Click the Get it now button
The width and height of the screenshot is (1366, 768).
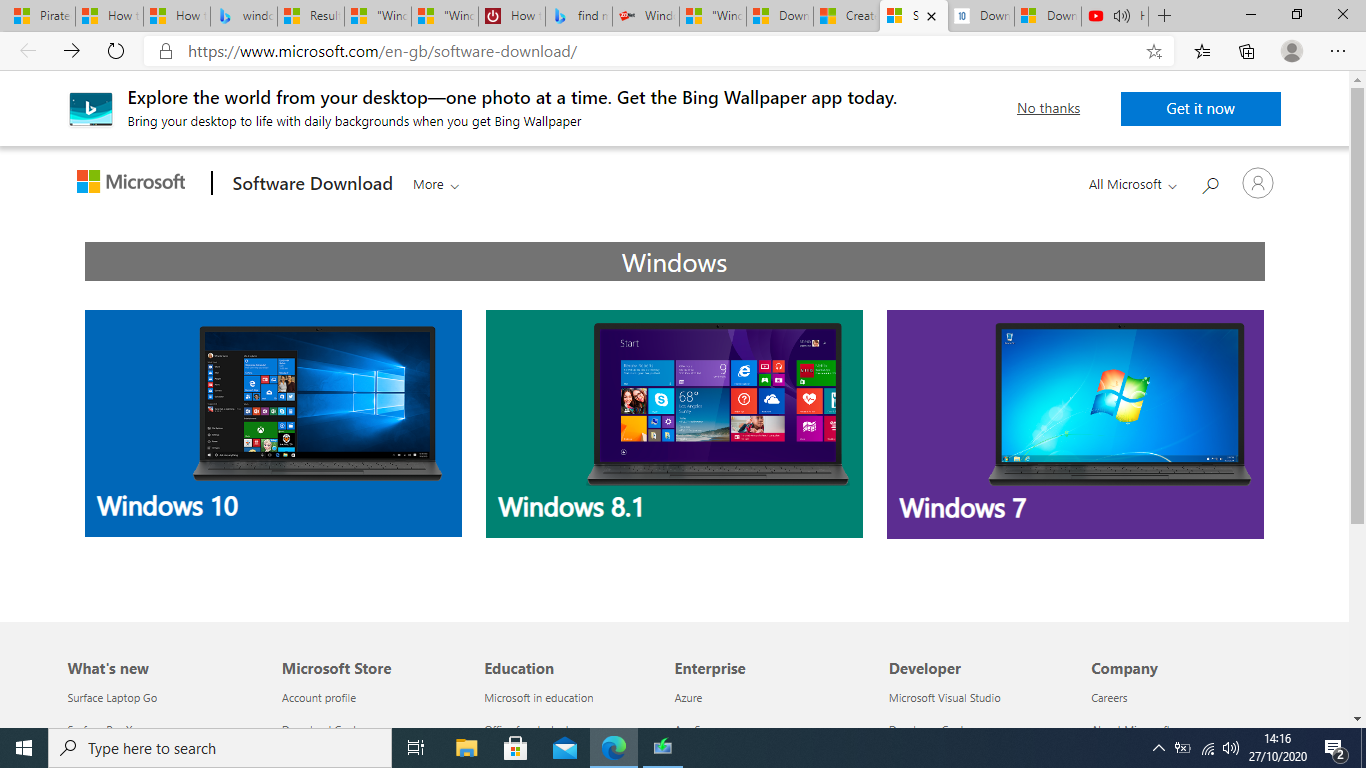tap(1200, 109)
